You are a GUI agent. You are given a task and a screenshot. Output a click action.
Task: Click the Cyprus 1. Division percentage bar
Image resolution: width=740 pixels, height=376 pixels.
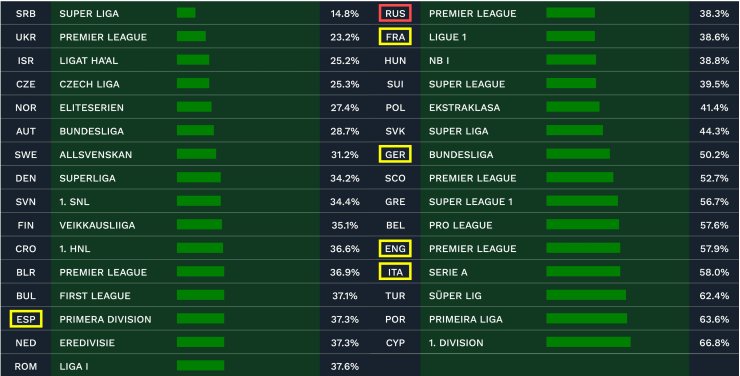589,342
